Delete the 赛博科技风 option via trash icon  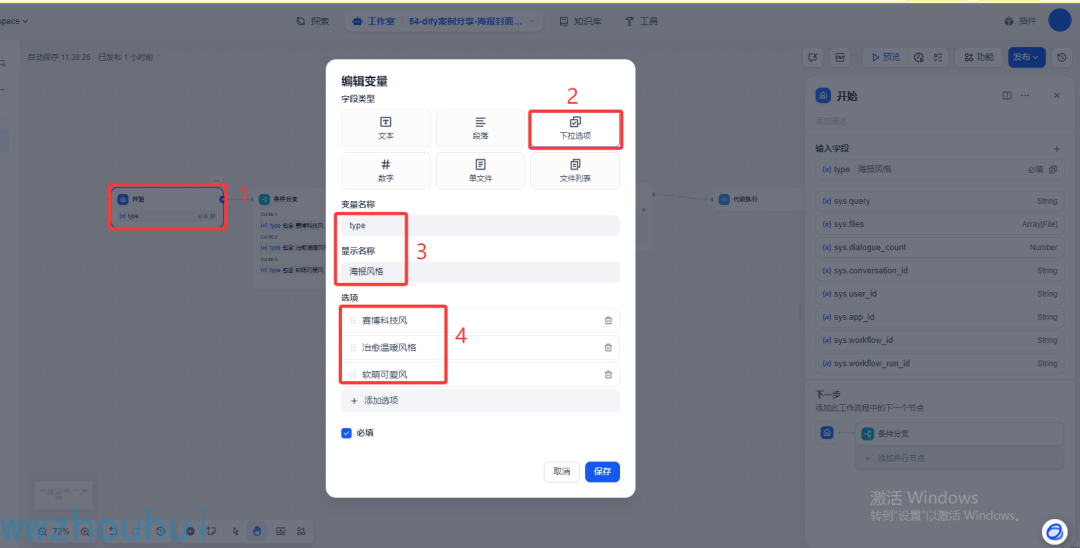608,320
